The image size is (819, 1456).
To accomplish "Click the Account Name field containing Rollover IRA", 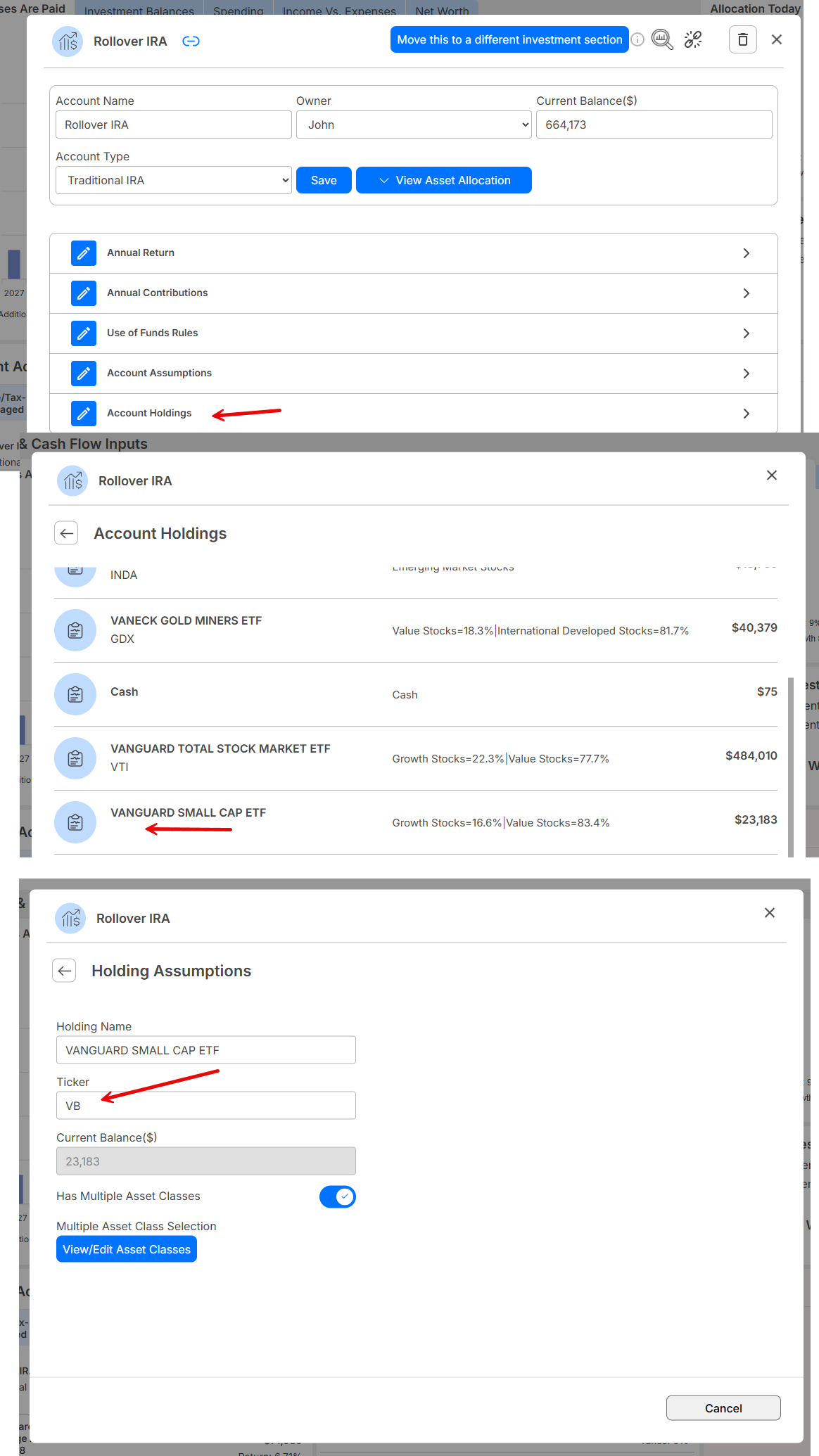I will point(174,124).
